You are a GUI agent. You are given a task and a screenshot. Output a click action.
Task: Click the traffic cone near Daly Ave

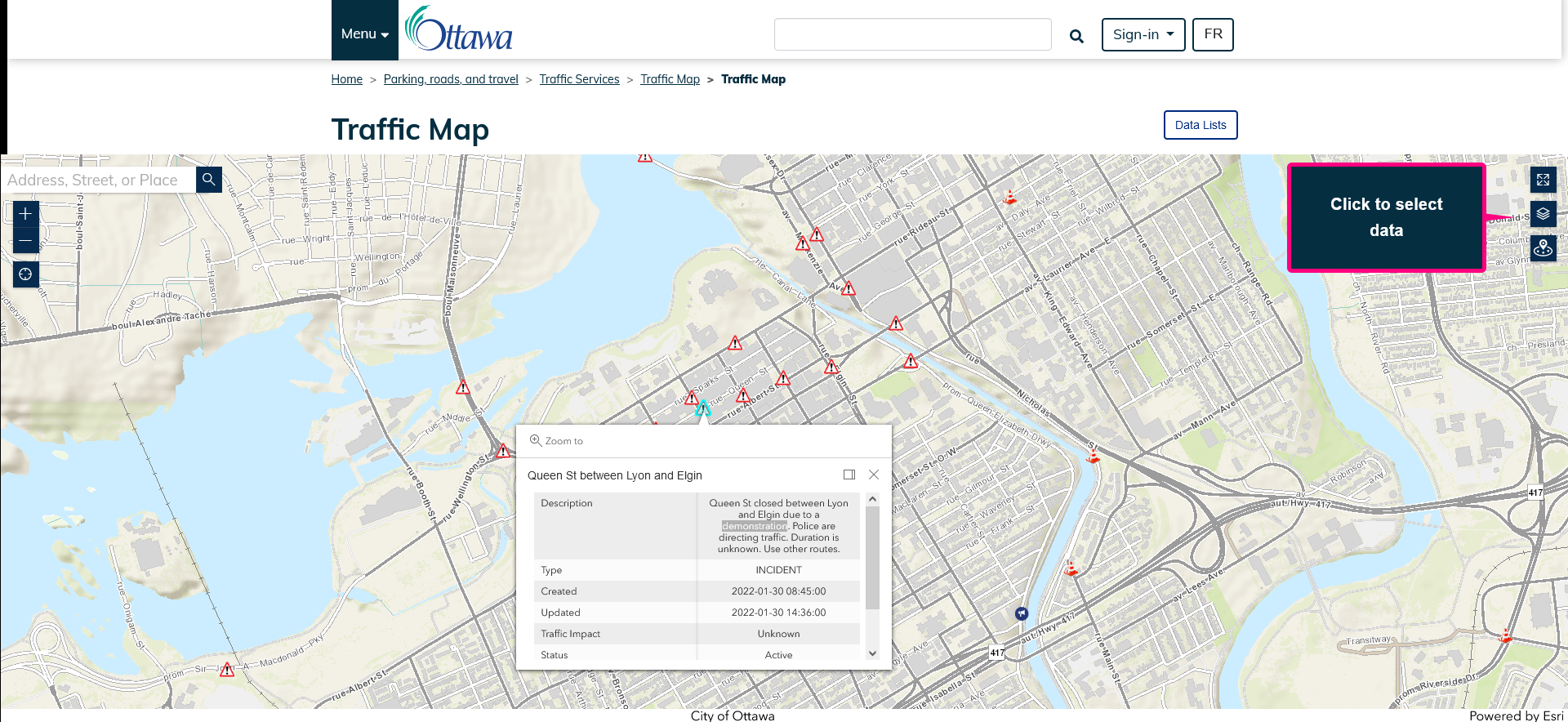click(1010, 197)
